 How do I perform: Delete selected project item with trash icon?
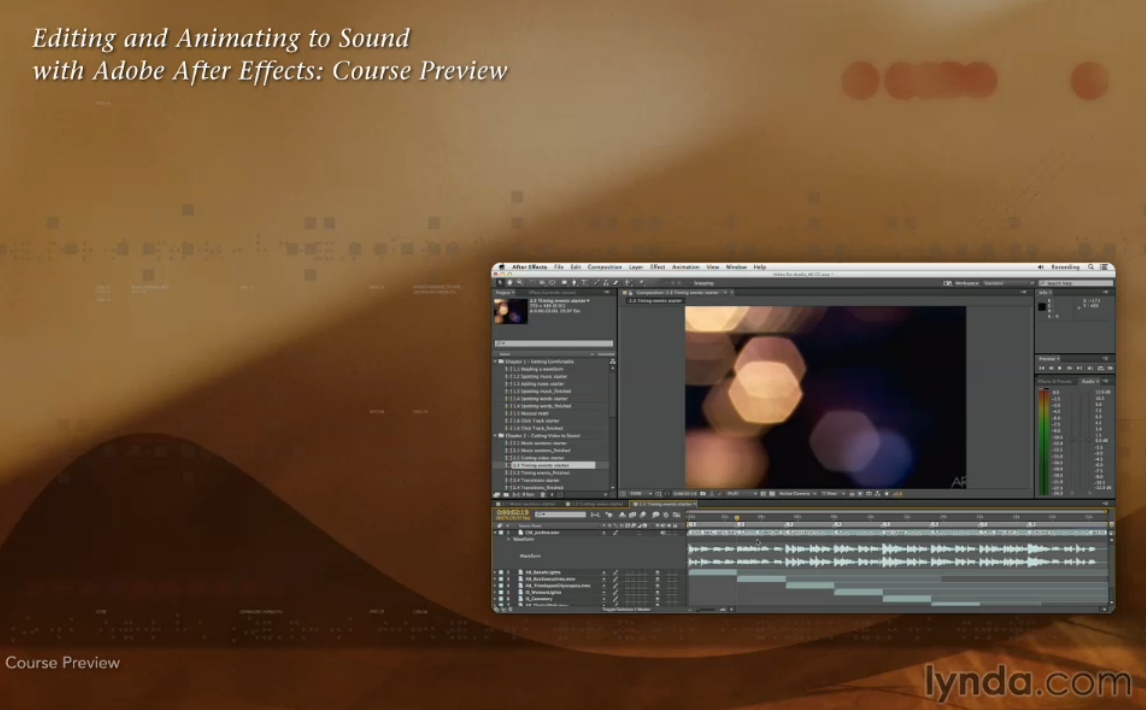[542, 494]
